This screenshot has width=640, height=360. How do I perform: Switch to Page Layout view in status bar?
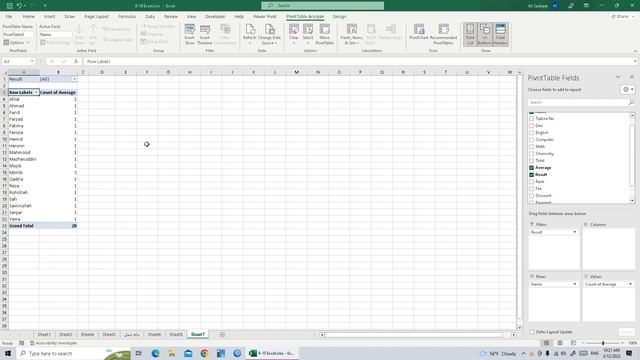coord(560,343)
